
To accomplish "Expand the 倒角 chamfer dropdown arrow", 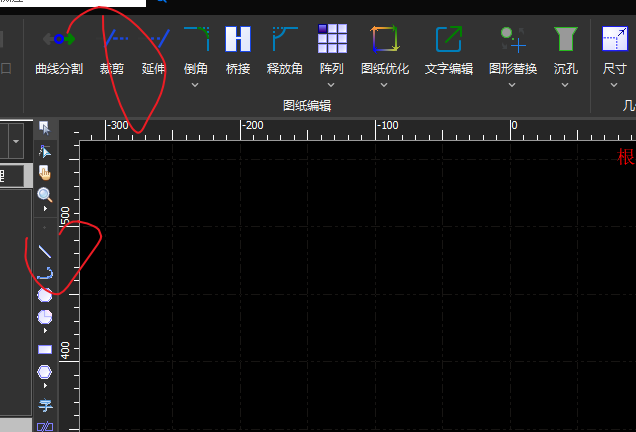I will point(195,85).
